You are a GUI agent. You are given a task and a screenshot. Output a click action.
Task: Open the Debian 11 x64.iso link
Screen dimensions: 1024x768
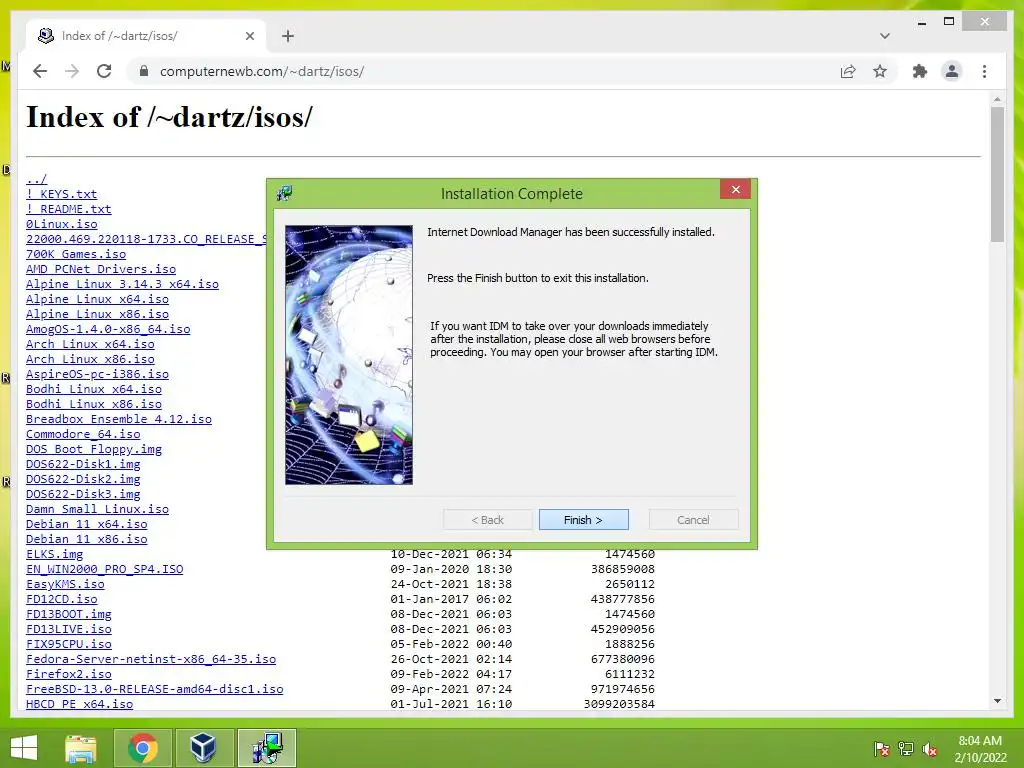pyautogui.click(x=86, y=524)
